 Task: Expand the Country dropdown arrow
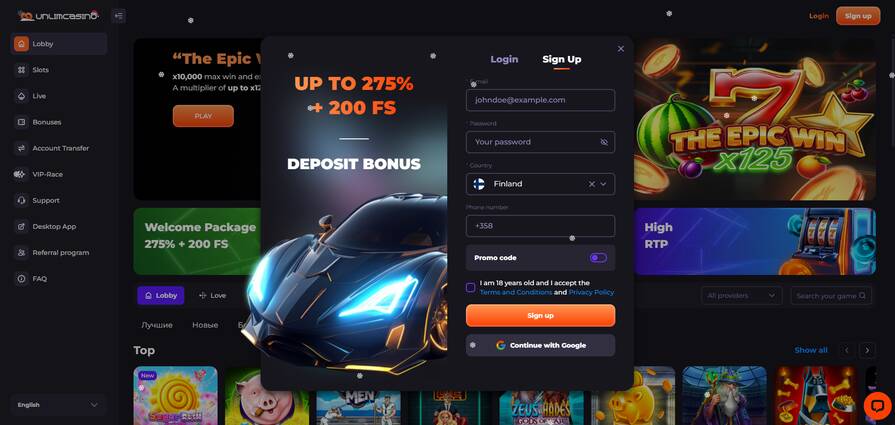603,184
